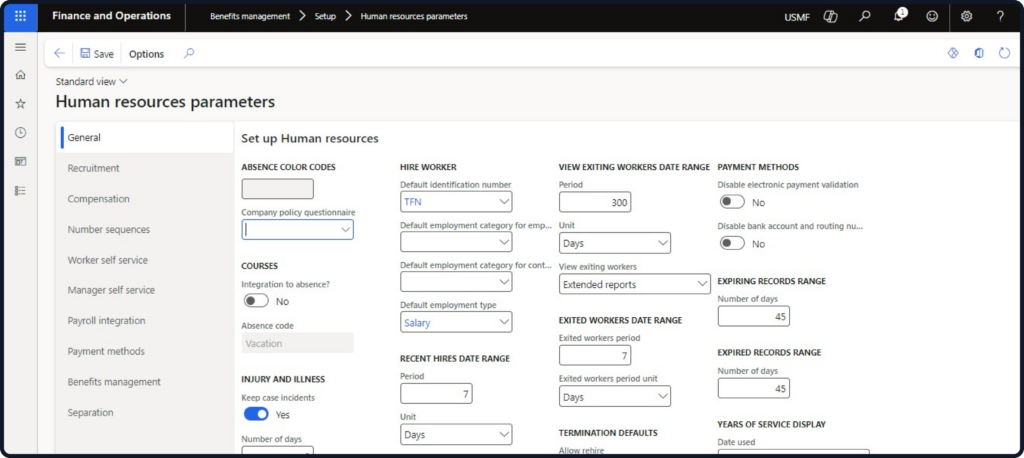
Task: Click Human resources parameters breadcrumb
Action: tap(414, 16)
